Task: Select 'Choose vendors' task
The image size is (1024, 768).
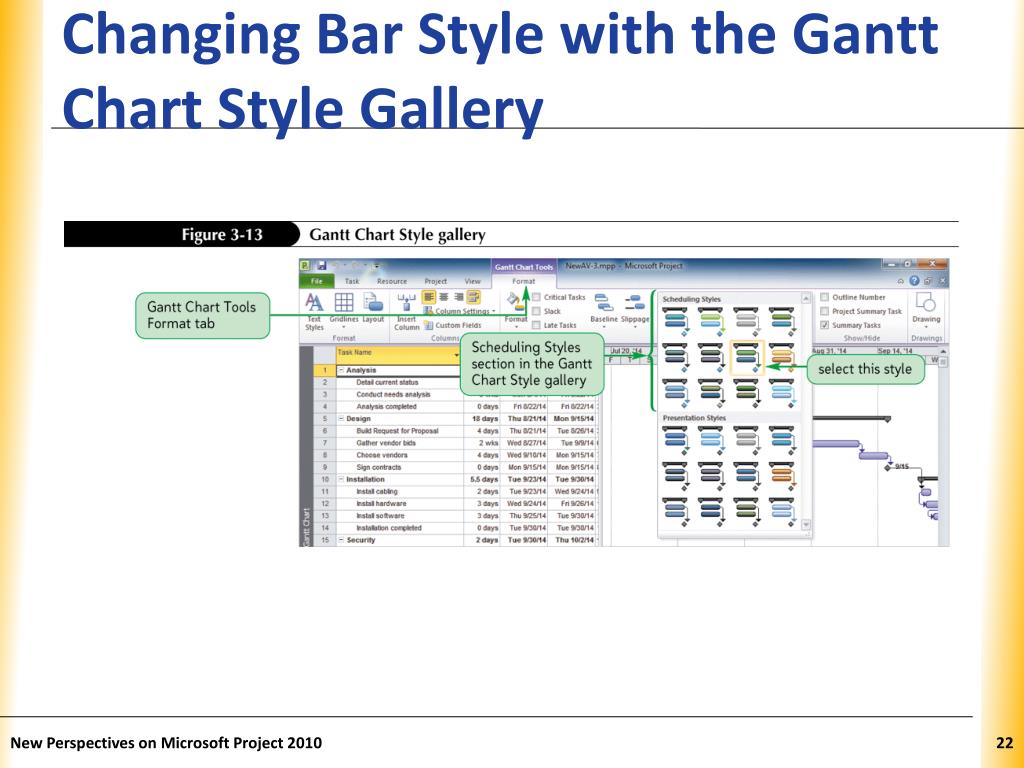Action: (382, 455)
